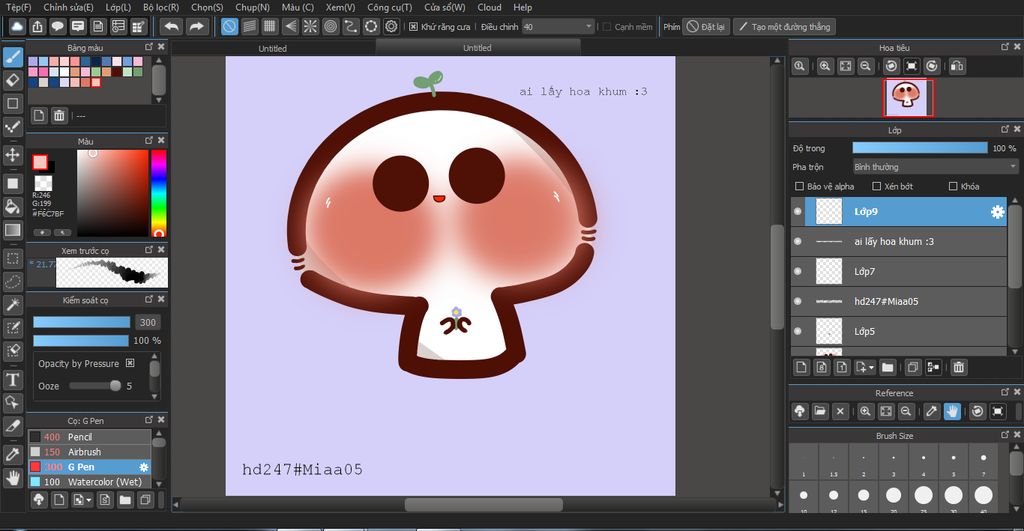Activate the hand tool in Reference panel
This screenshot has height=531, width=1024.
pos(952,411)
